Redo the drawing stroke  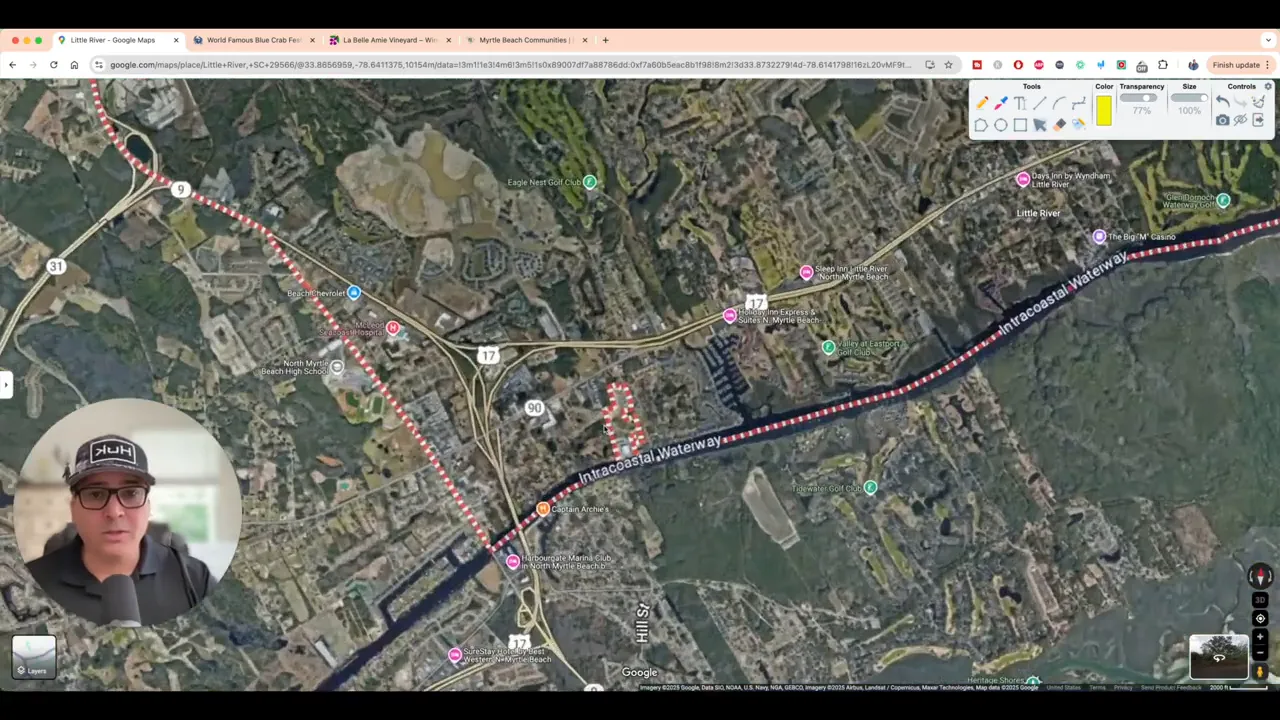tap(1241, 102)
